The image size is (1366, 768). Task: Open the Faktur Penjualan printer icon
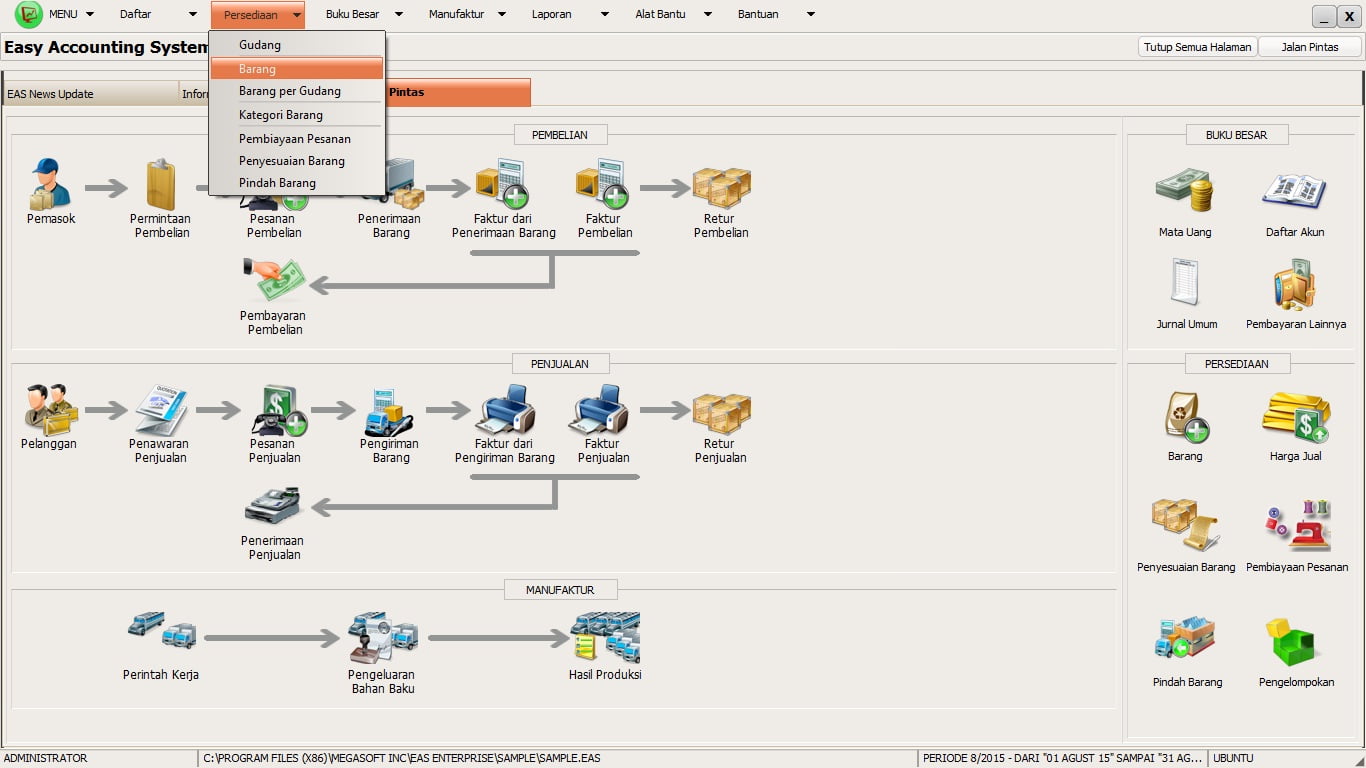coord(603,410)
